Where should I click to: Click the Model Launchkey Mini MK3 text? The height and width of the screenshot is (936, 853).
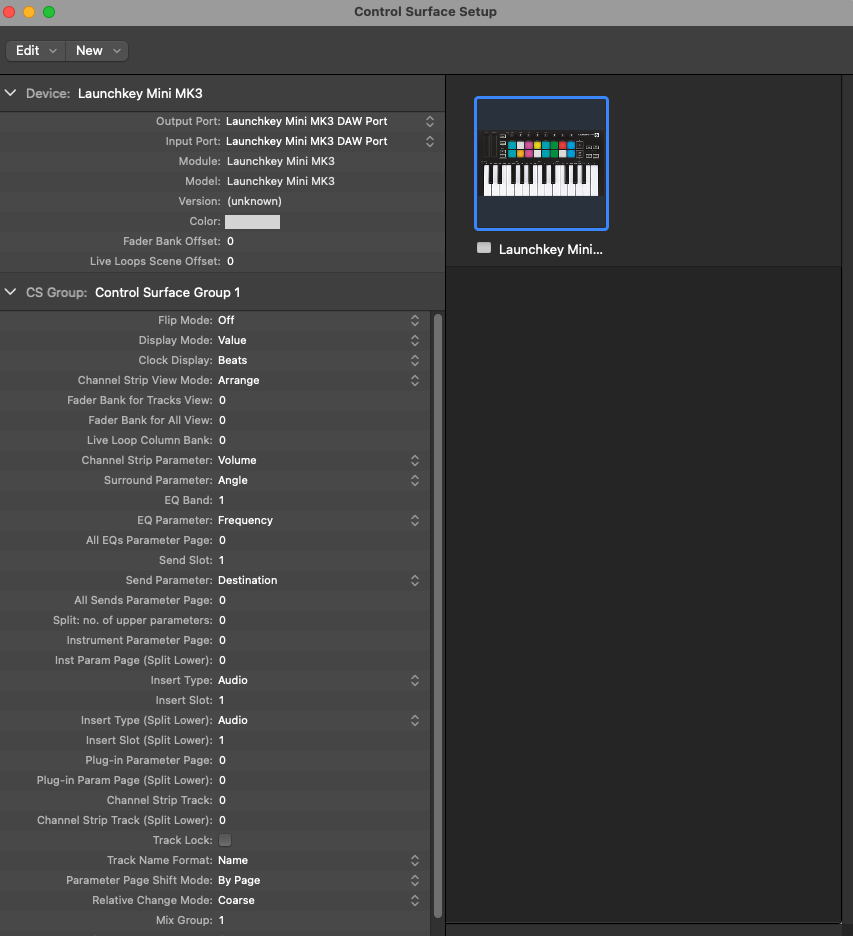281,181
